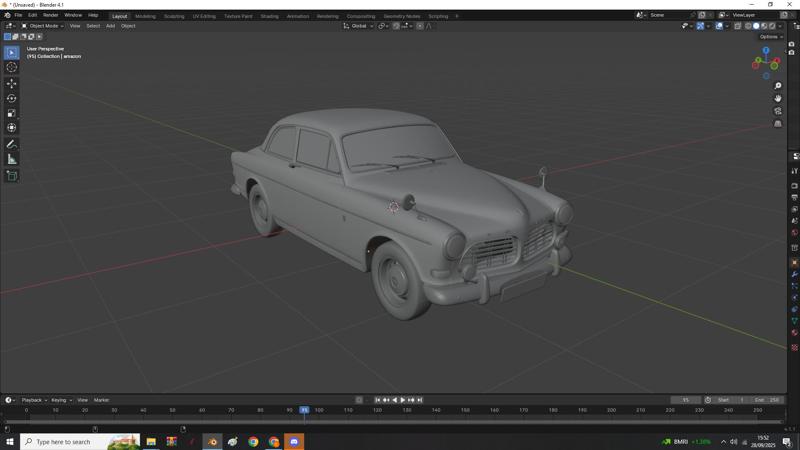800x450 pixels.
Task: Switch to the Sculpting workspace tab
Action: click(174, 16)
